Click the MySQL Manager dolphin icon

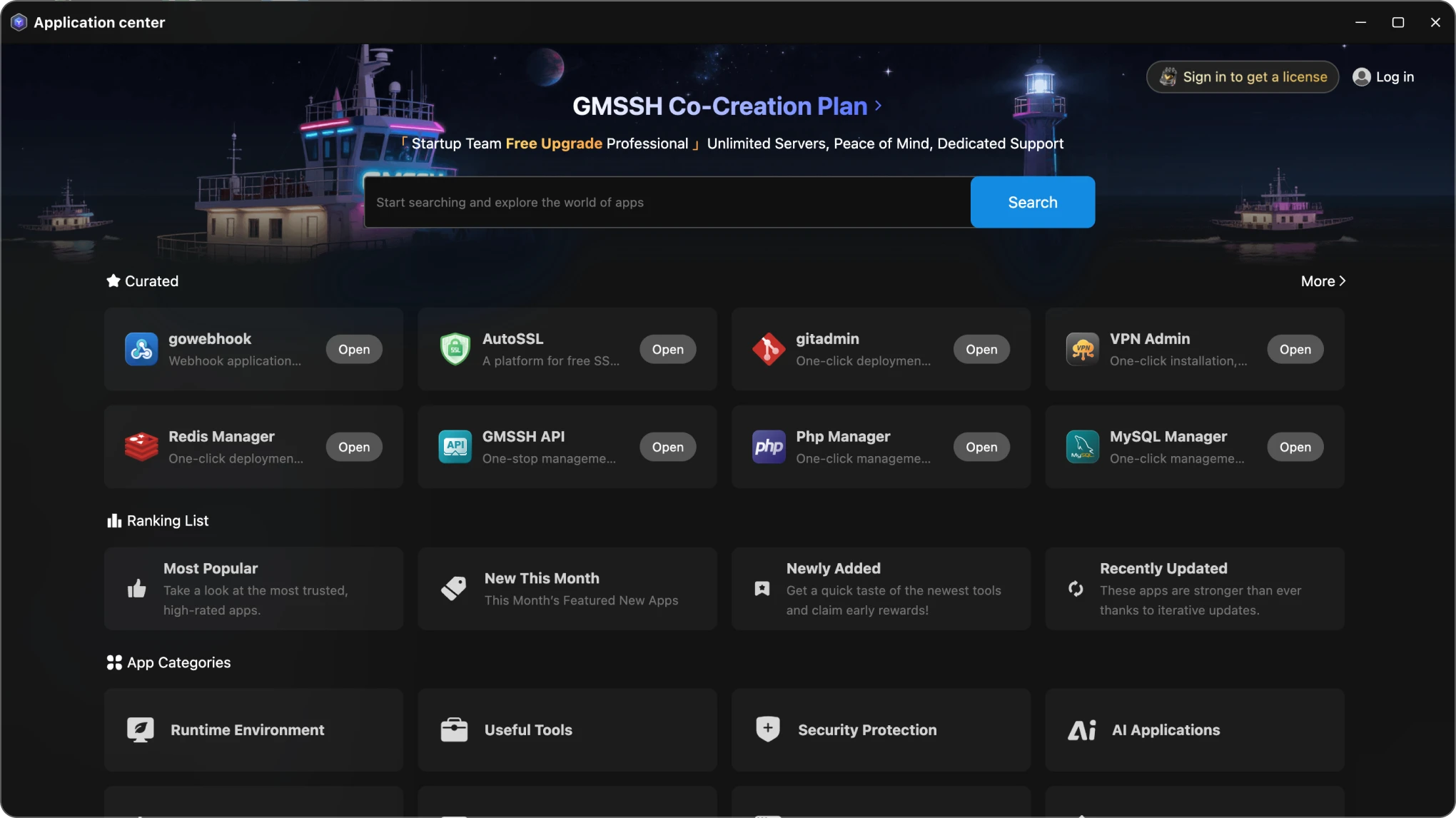(1082, 447)
